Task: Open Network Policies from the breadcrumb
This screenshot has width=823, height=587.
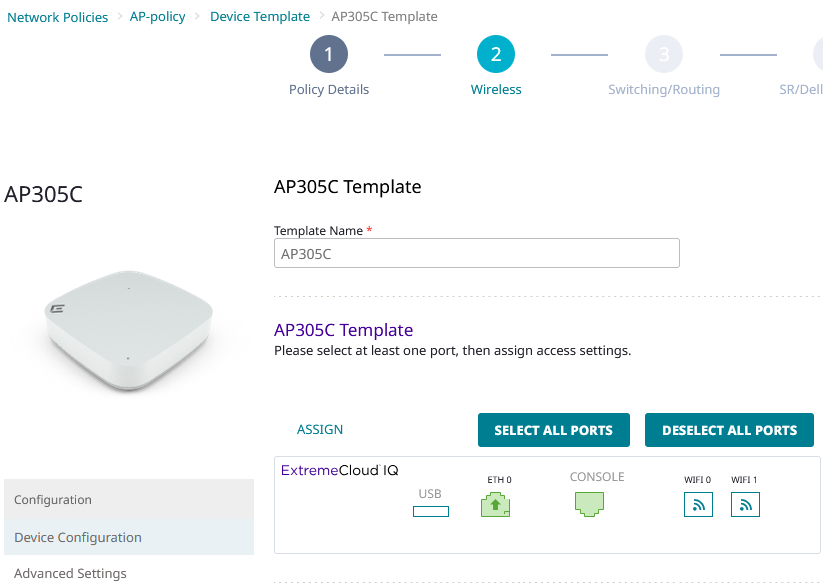Action: [x=57, y=16]
